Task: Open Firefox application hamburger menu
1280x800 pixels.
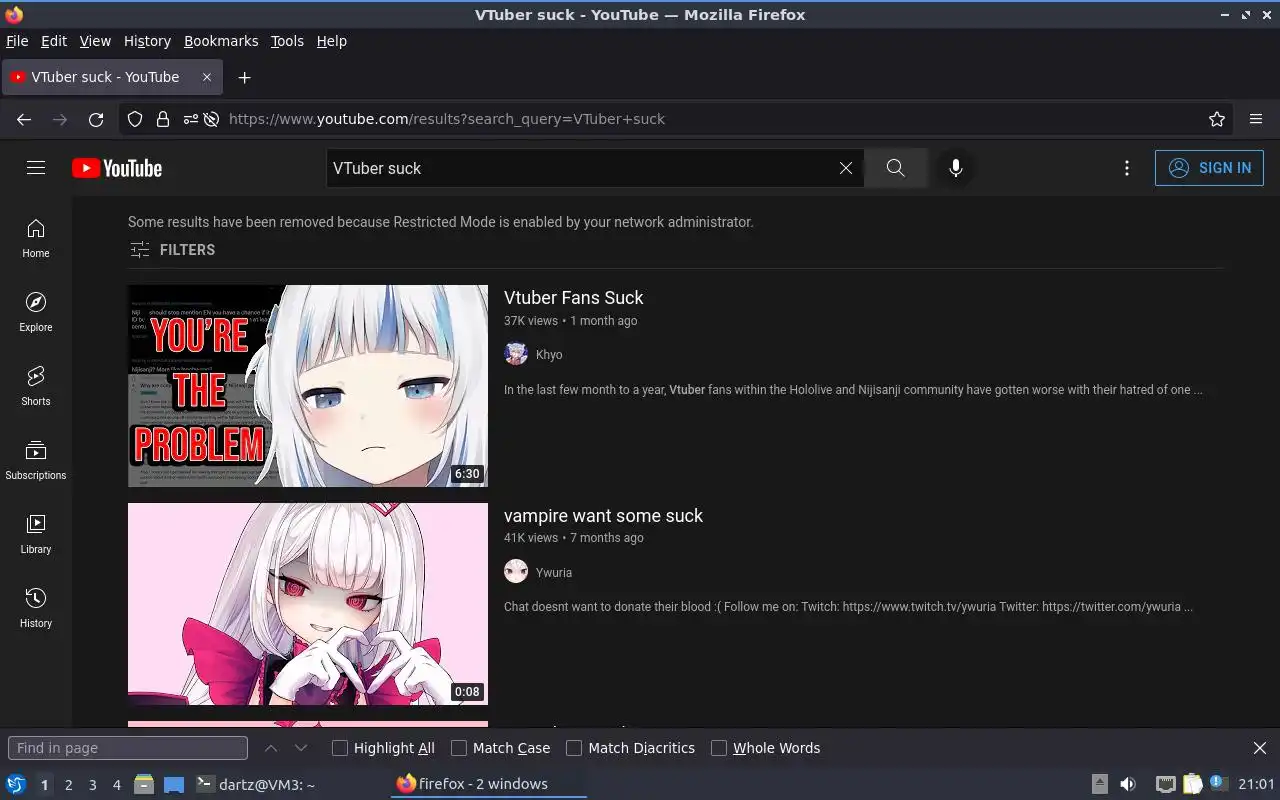Action: coord(1256,119)
